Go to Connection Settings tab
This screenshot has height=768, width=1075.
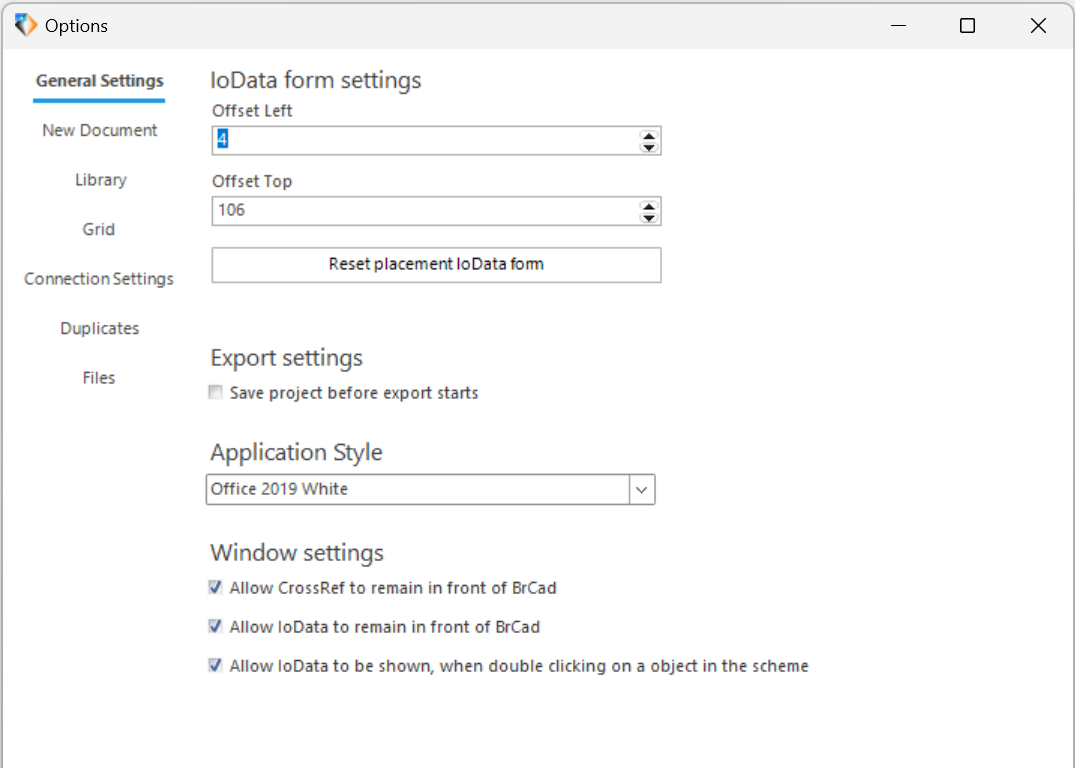point(99,278)
